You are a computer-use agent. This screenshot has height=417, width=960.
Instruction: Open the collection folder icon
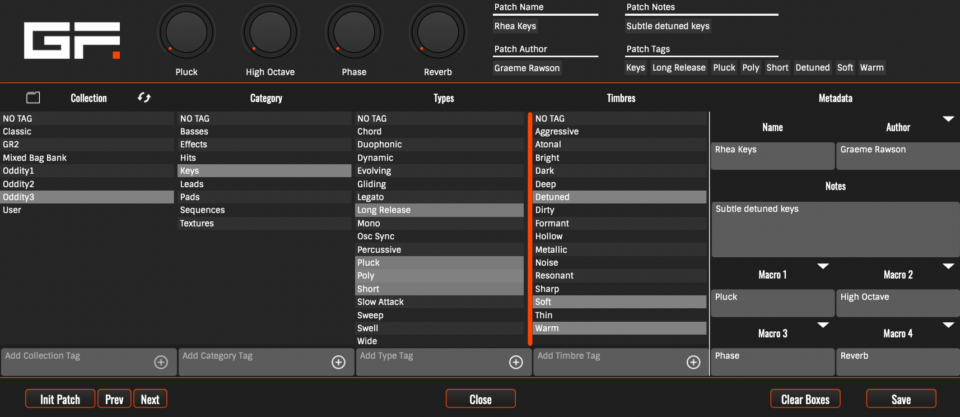[x=33, y=97]
